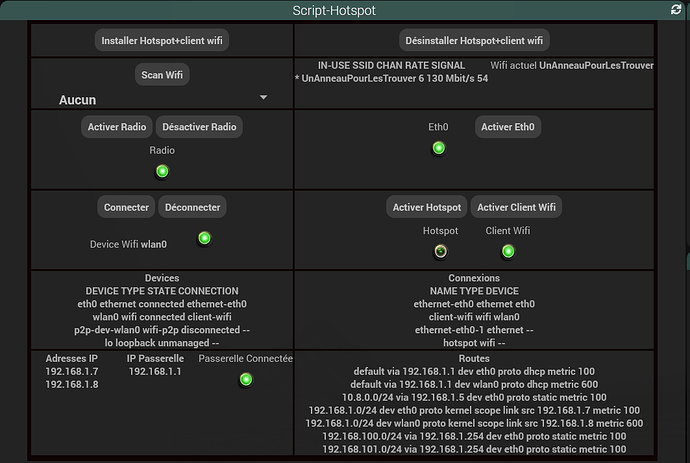Click the NAME TYPE DEVICE header
Viewport: 690px width, 463px height.
pos(474,291)
